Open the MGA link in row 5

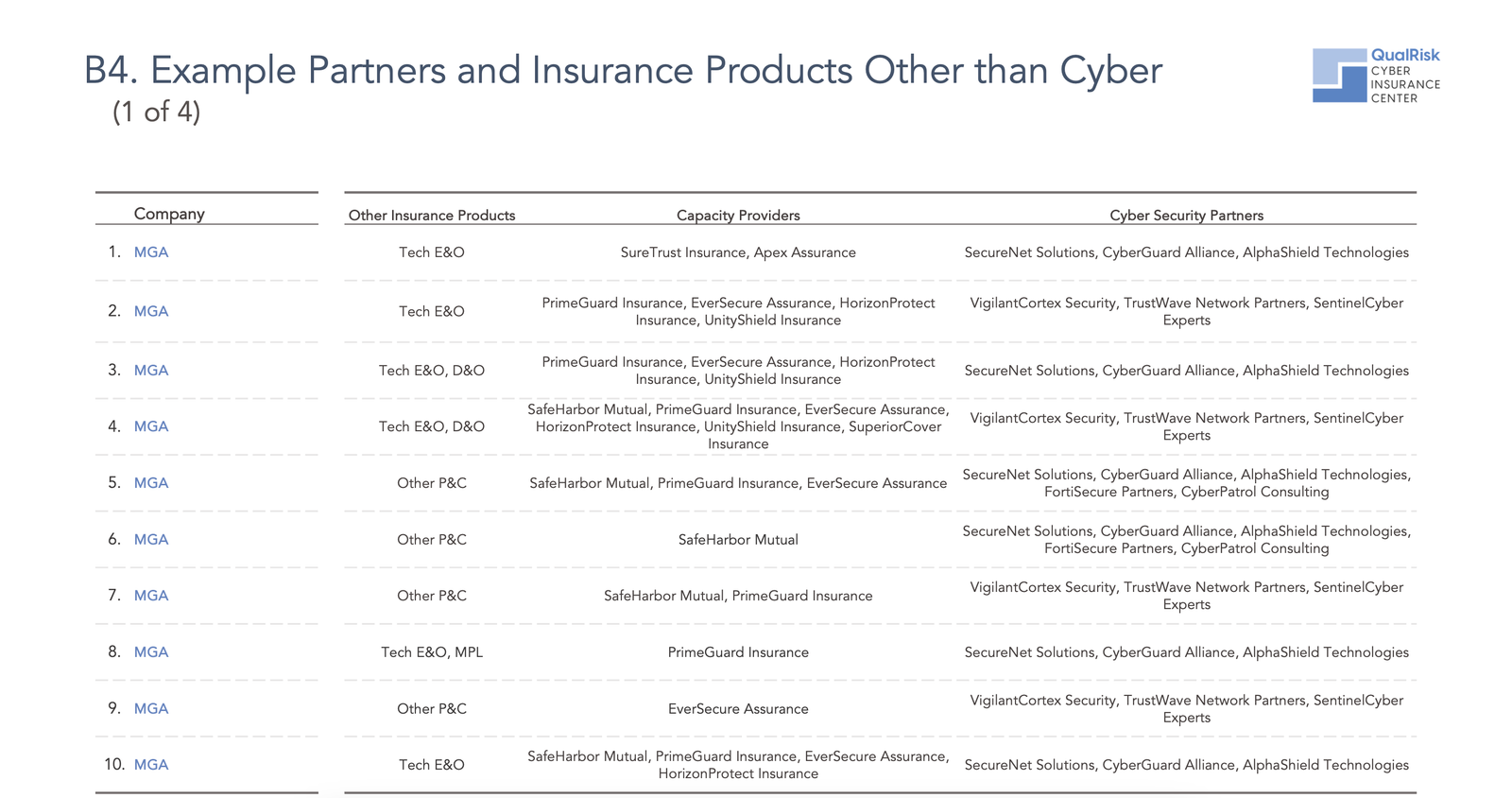tap(151, 483)
